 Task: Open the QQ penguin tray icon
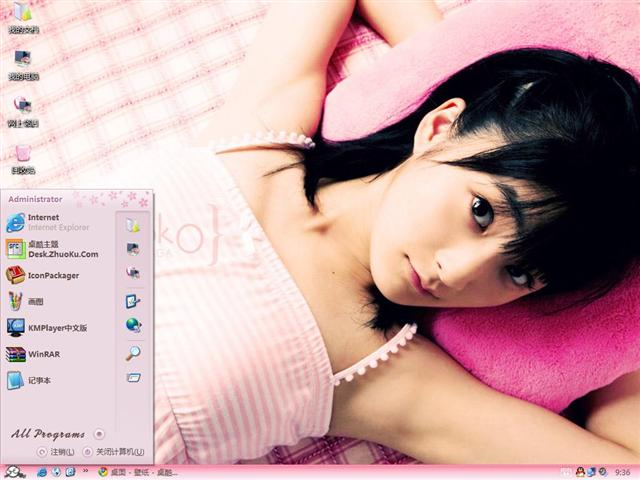pos(580,472)
